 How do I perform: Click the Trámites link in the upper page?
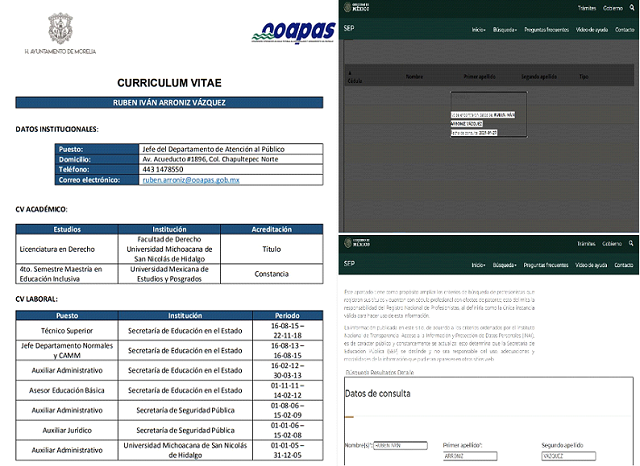586,8
